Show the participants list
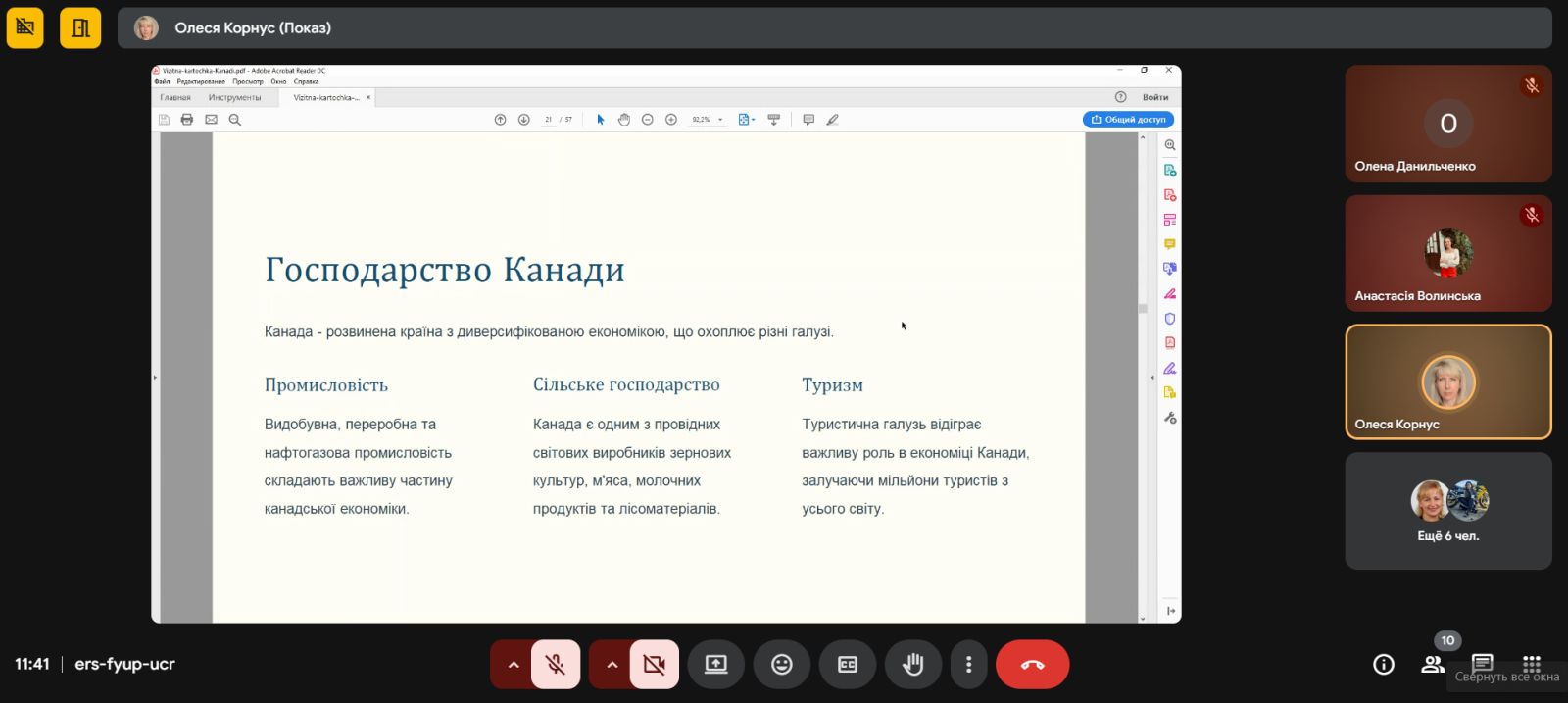The width and height of the screenshot is (1568, 703). (1433, 664)
